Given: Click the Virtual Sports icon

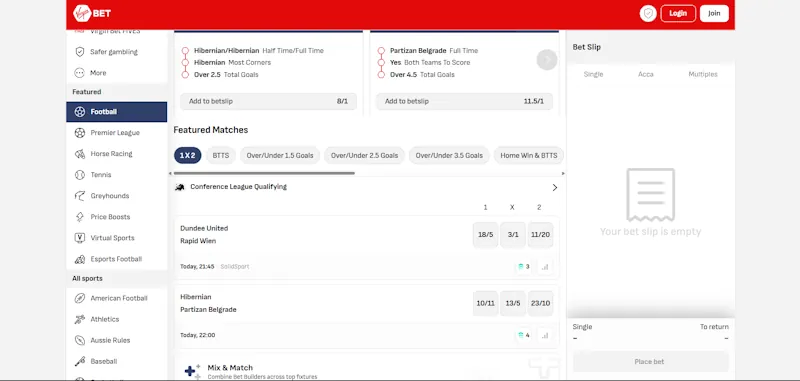Looking at the screenshot, I should (80, 238).
